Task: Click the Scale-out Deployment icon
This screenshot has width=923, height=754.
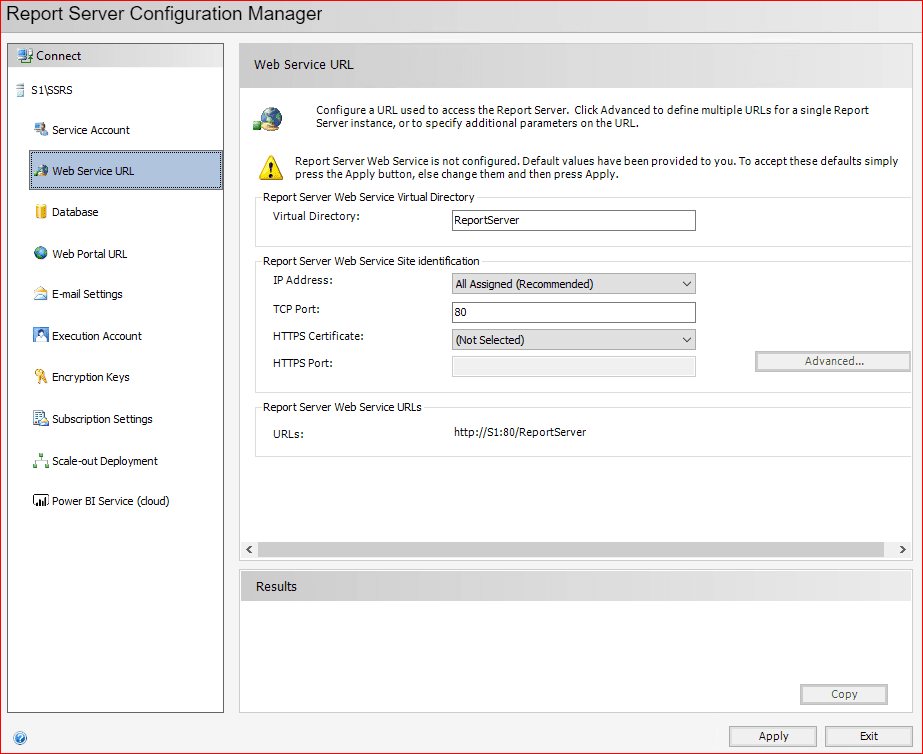Action: [x=41, y=461]
